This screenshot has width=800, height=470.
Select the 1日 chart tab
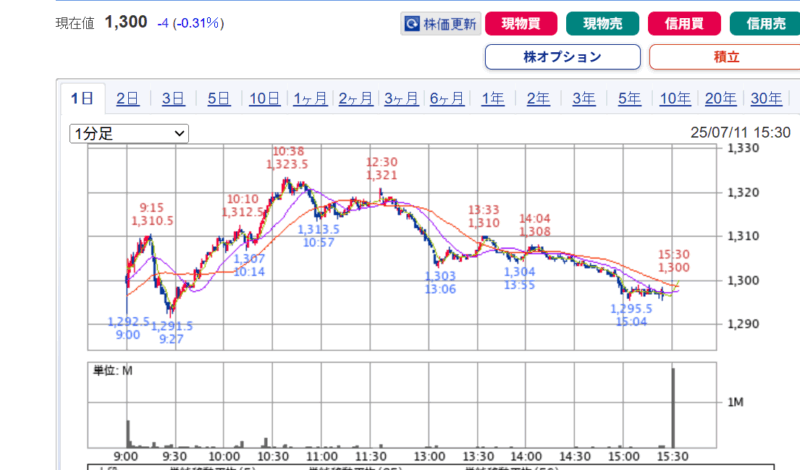click(82, 98)
